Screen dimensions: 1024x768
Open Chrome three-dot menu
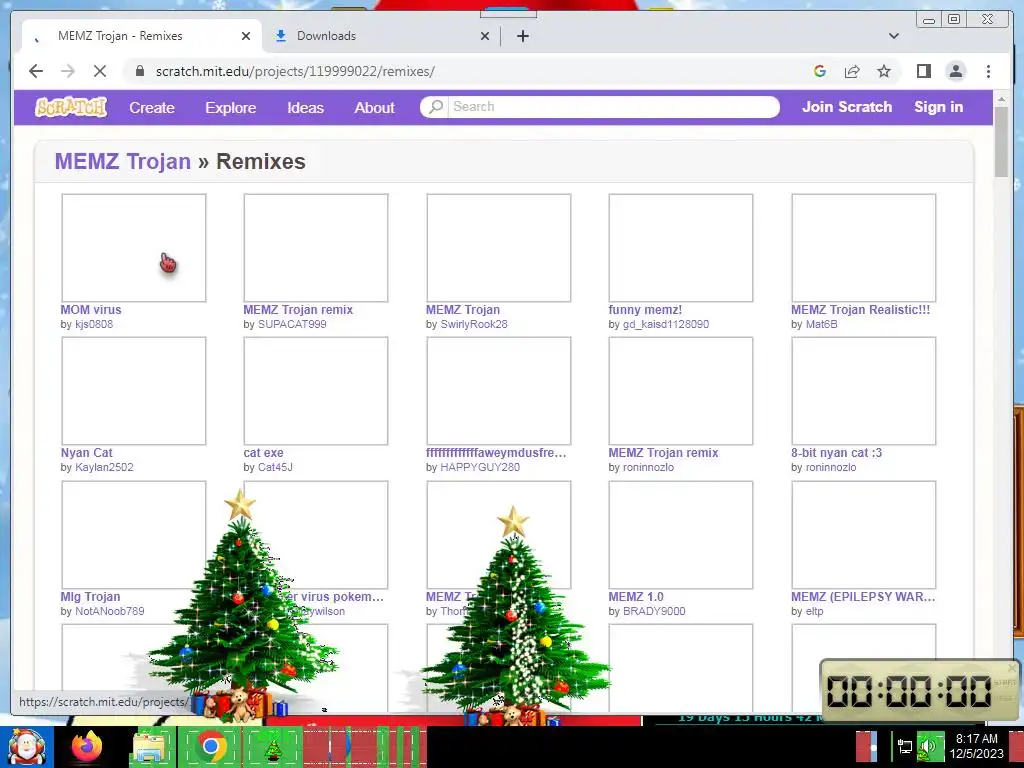(x=988, y=71)
